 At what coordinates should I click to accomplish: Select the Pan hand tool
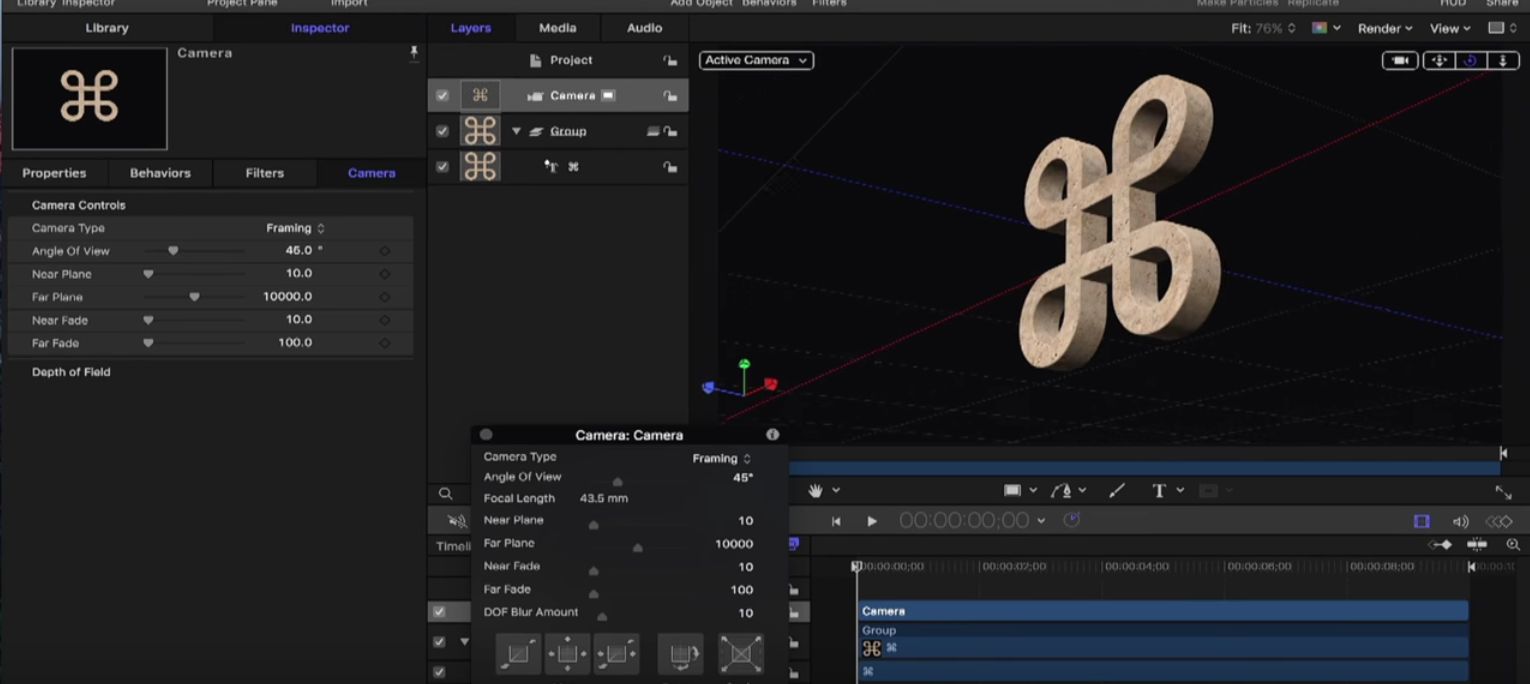point(816,491)
